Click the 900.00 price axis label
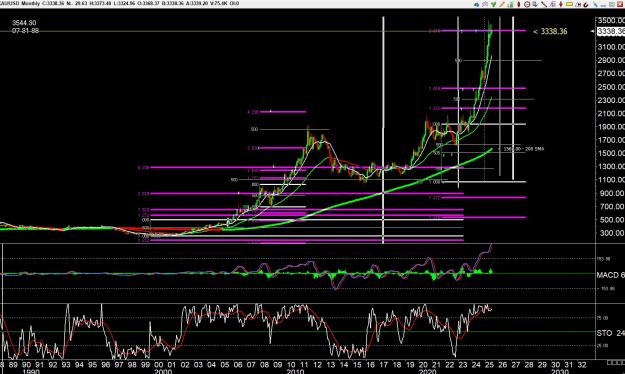This screenshot has width=625, height=374. (611, 193)
